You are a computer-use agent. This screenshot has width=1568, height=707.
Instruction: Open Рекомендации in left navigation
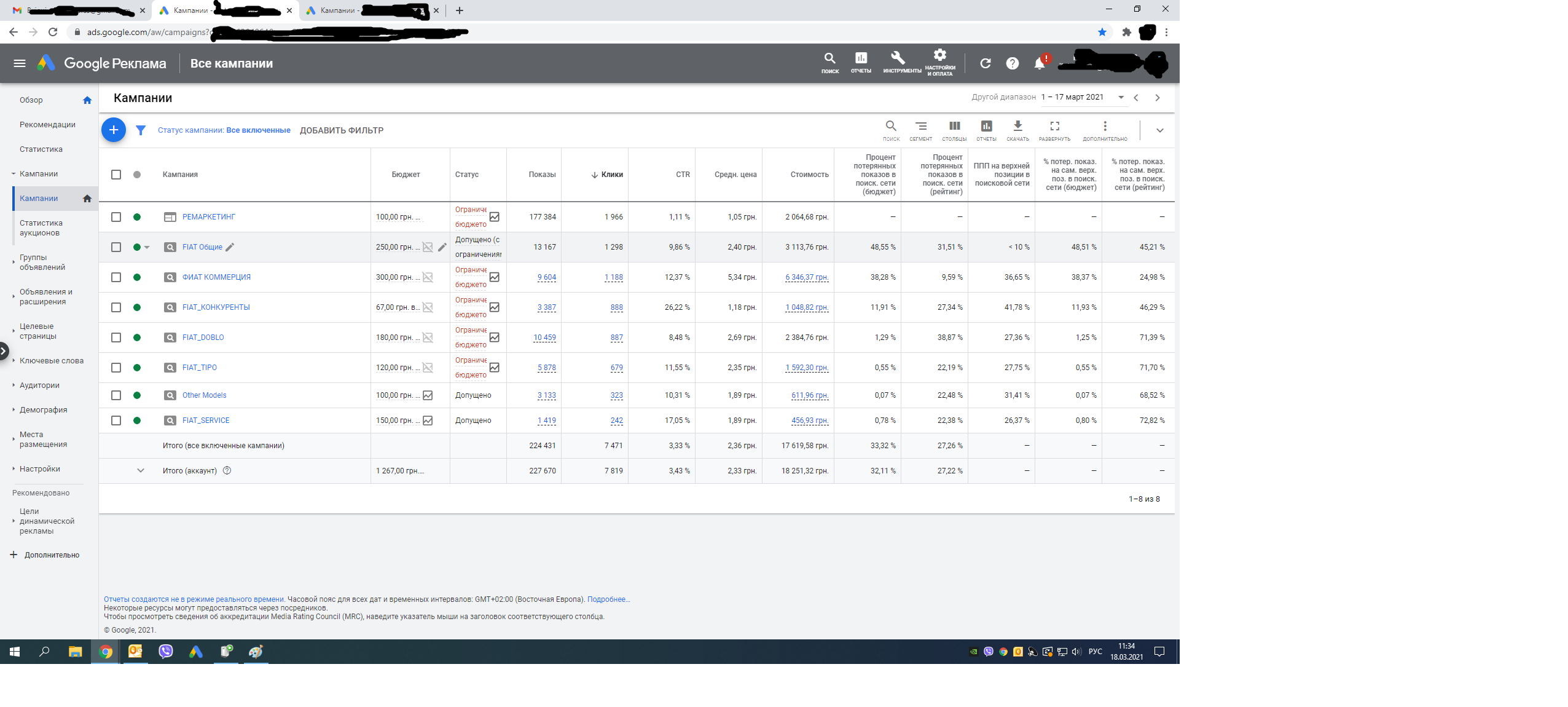pyautogui.click(x=47, y=125)
